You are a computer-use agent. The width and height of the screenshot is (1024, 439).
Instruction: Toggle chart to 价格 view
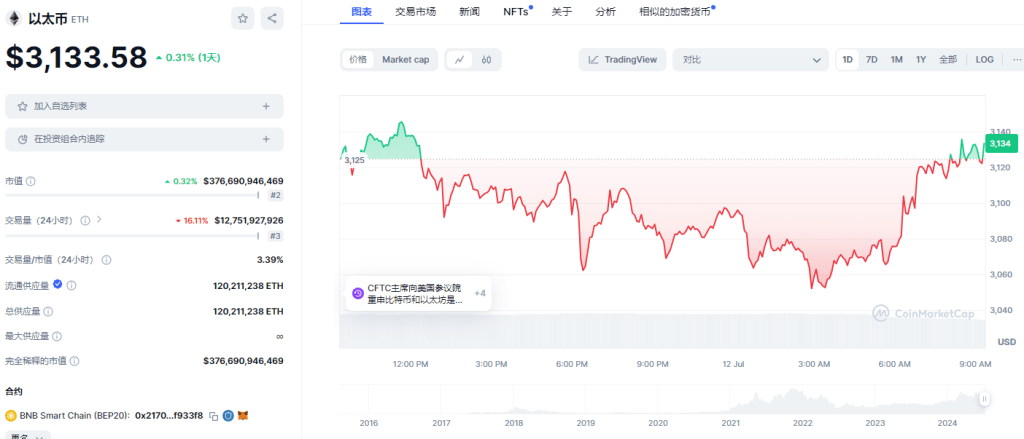click(358, 60)
